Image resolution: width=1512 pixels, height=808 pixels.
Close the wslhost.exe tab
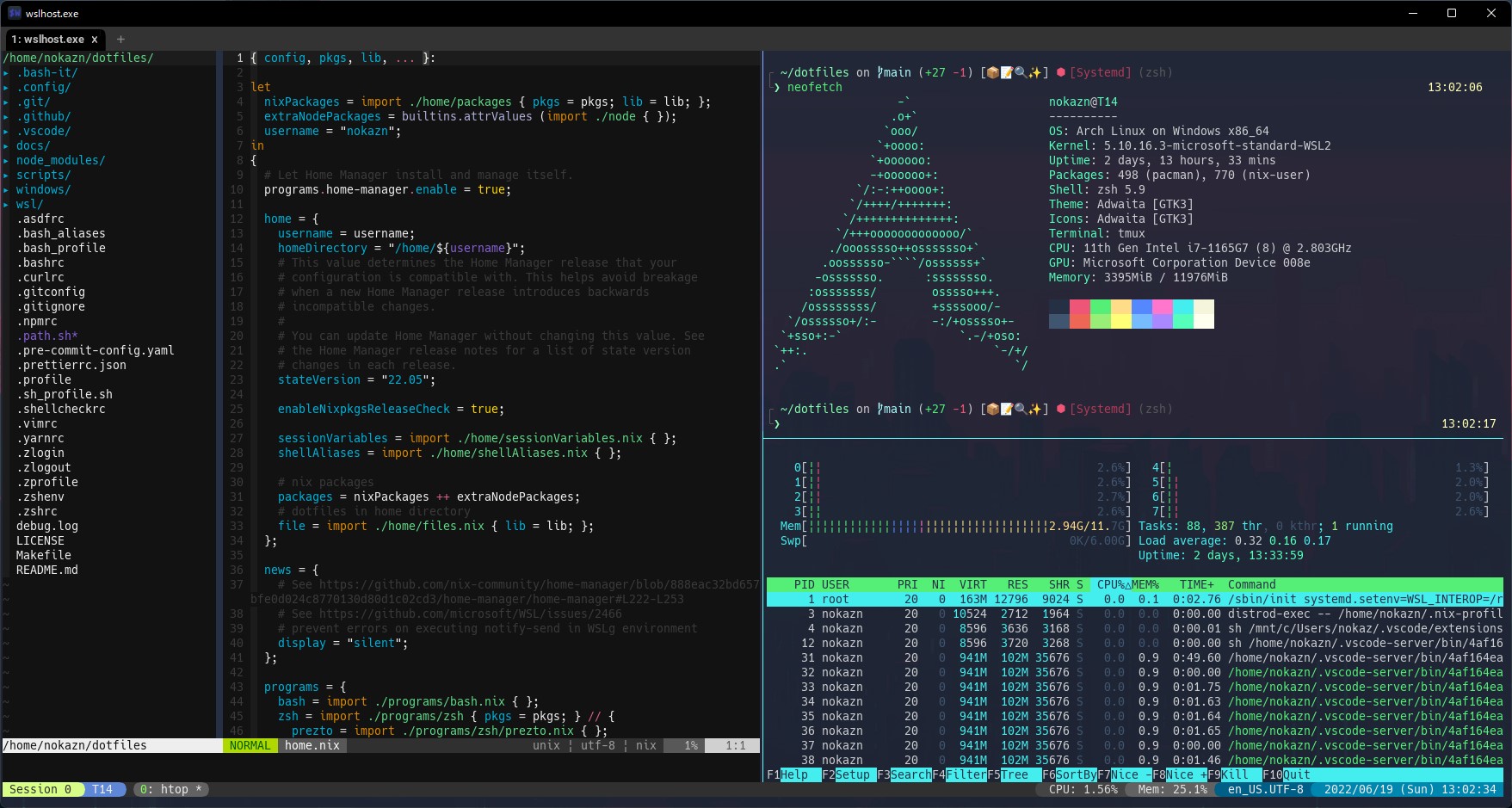click(95, 40)
